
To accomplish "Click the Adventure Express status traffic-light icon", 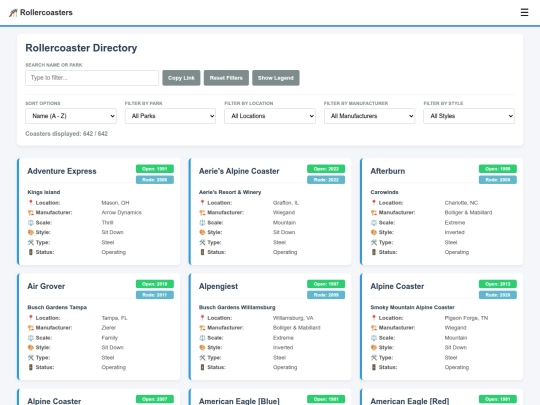I will 31,252.
